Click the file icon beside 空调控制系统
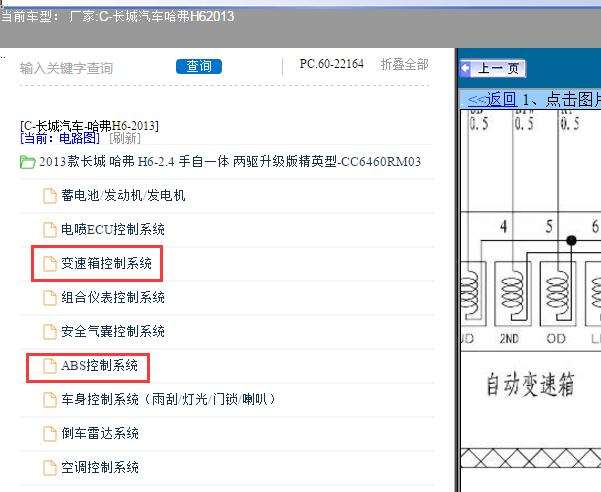The image size is (601, 492). 50,468
